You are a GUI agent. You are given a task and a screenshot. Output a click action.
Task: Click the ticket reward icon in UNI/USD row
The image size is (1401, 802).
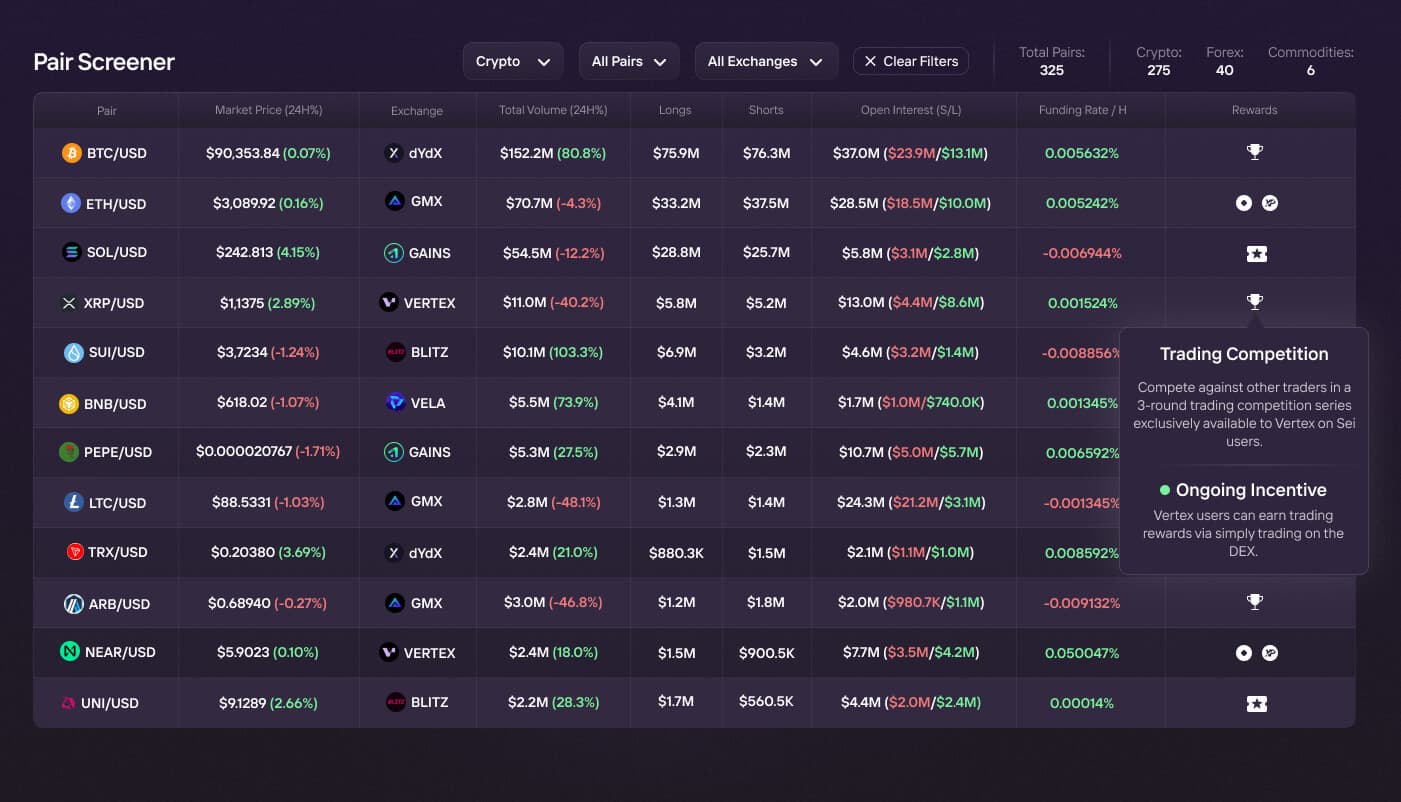coord(1257,704)
